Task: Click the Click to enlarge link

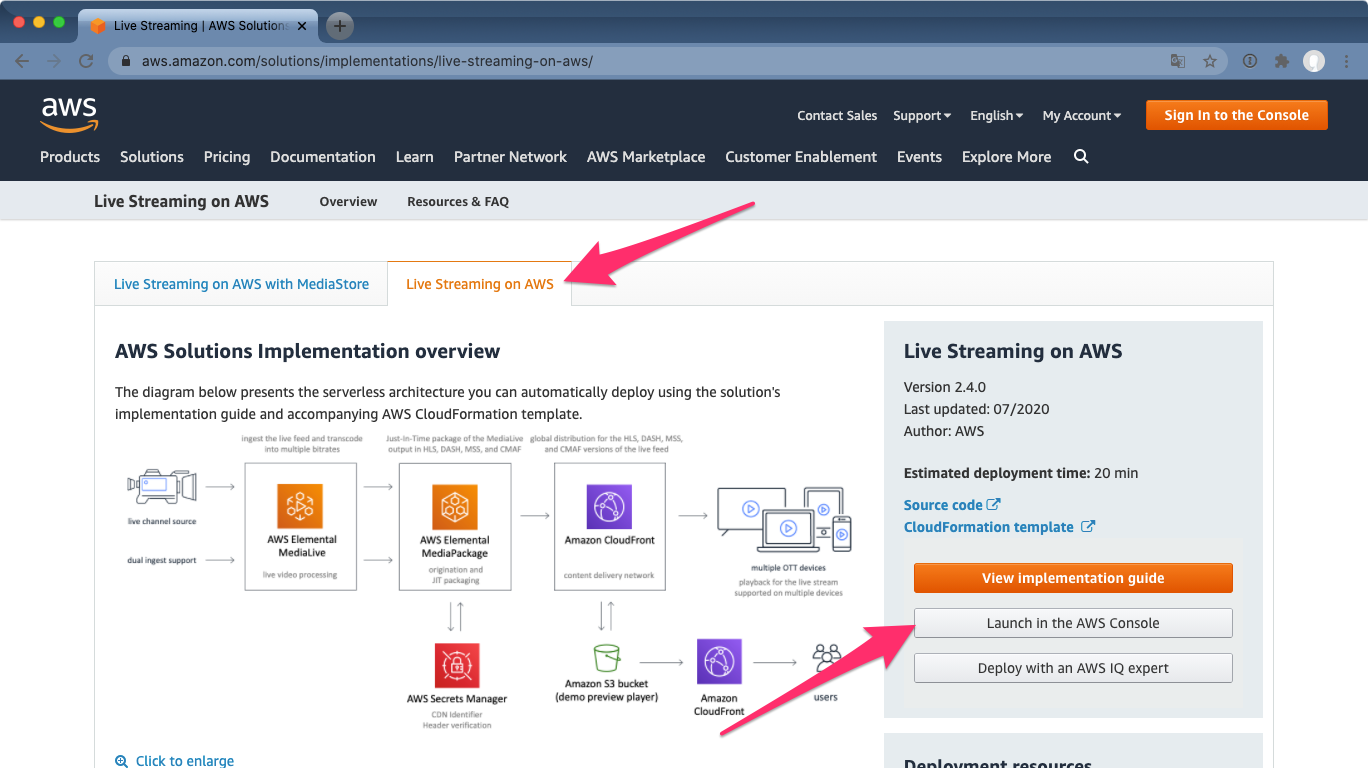Action: 185,761
